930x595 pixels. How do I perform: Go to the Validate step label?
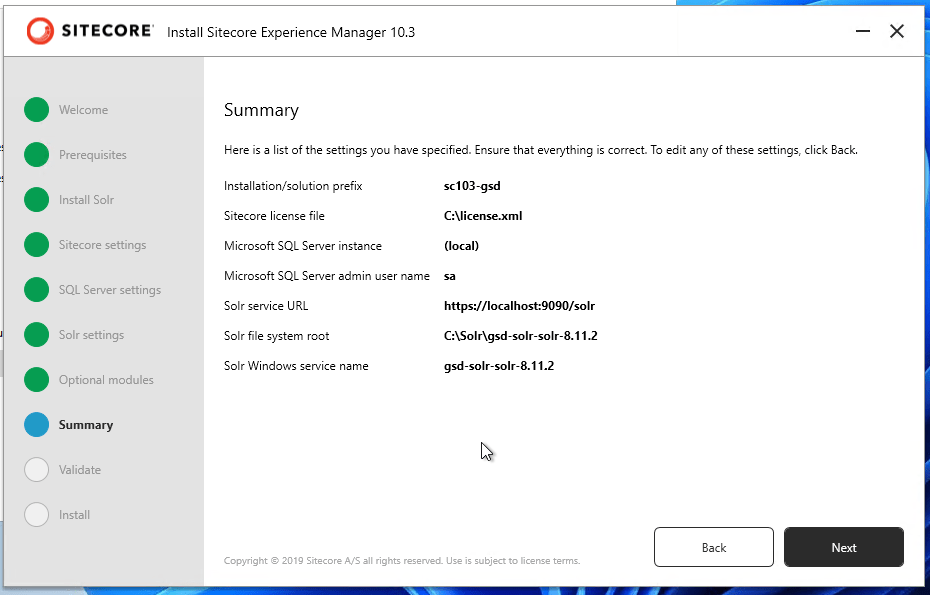80,470
